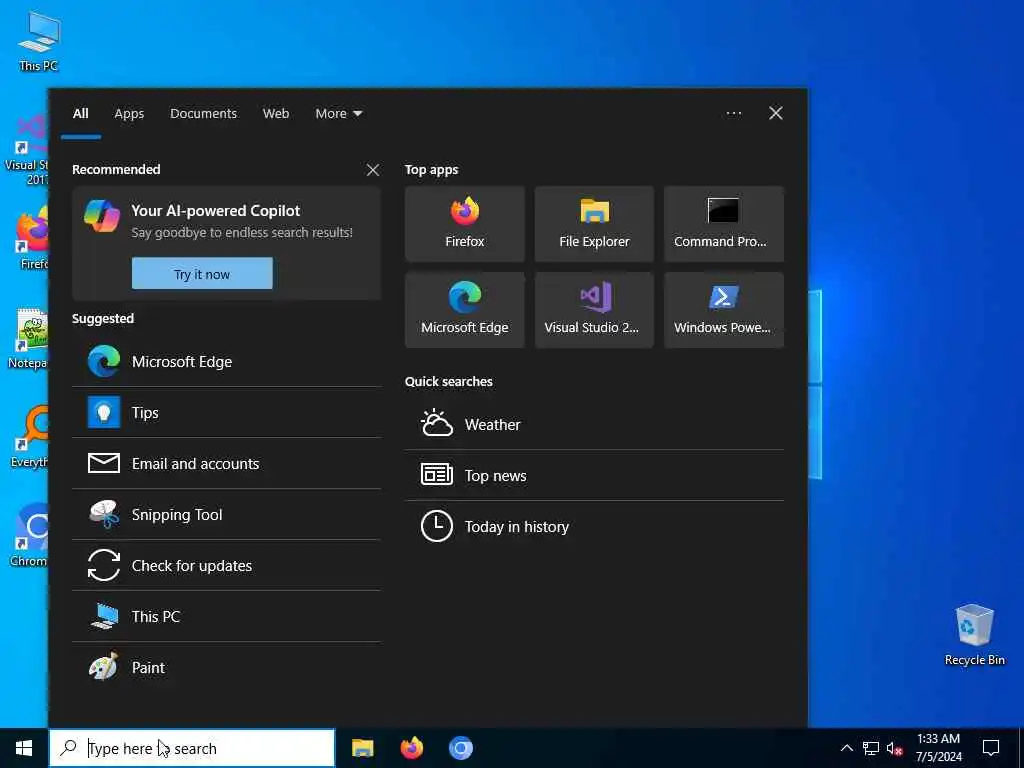
Task: Open the clock showing 1:33 AM
Action: click(x=938, y=748)
